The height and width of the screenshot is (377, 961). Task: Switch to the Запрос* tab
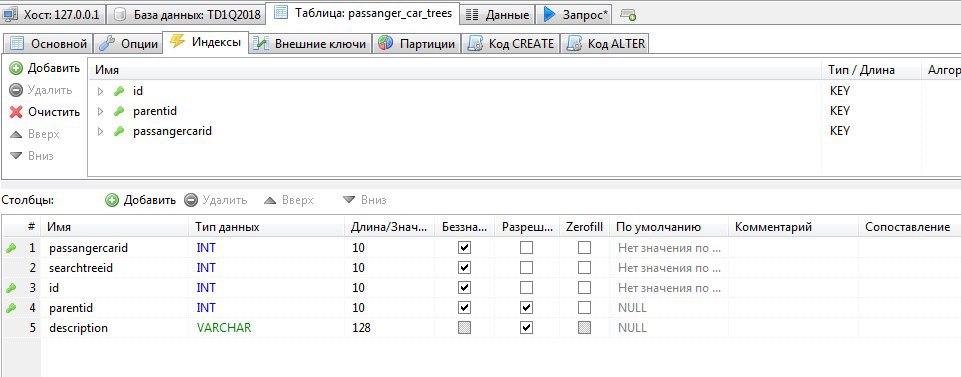click(575, 14)
